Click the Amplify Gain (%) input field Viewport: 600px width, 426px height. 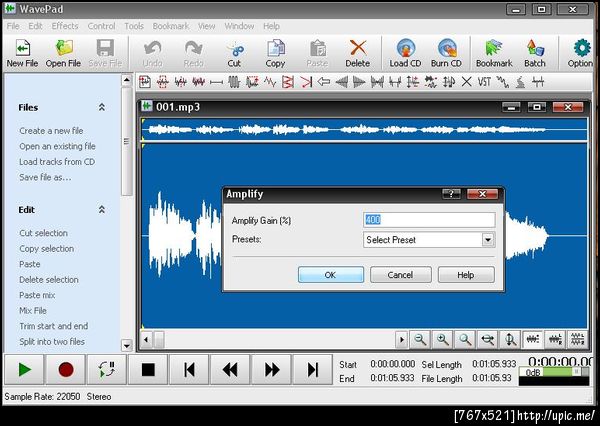click(429, 220)
